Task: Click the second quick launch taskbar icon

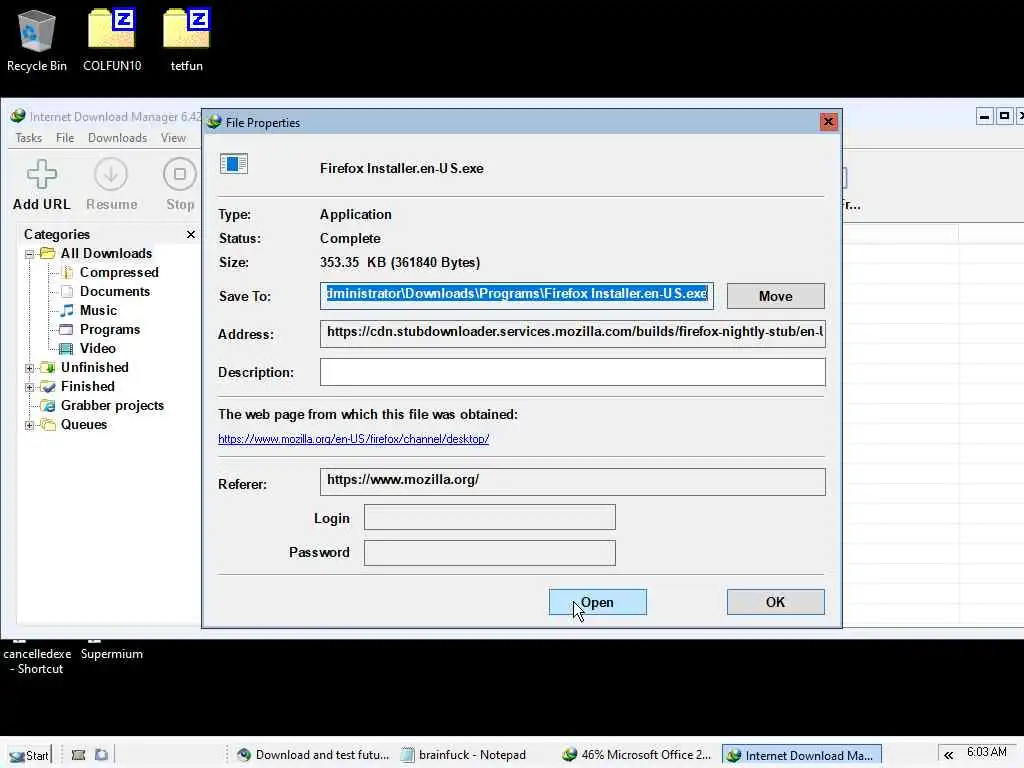Action: (x=101, y=755)
